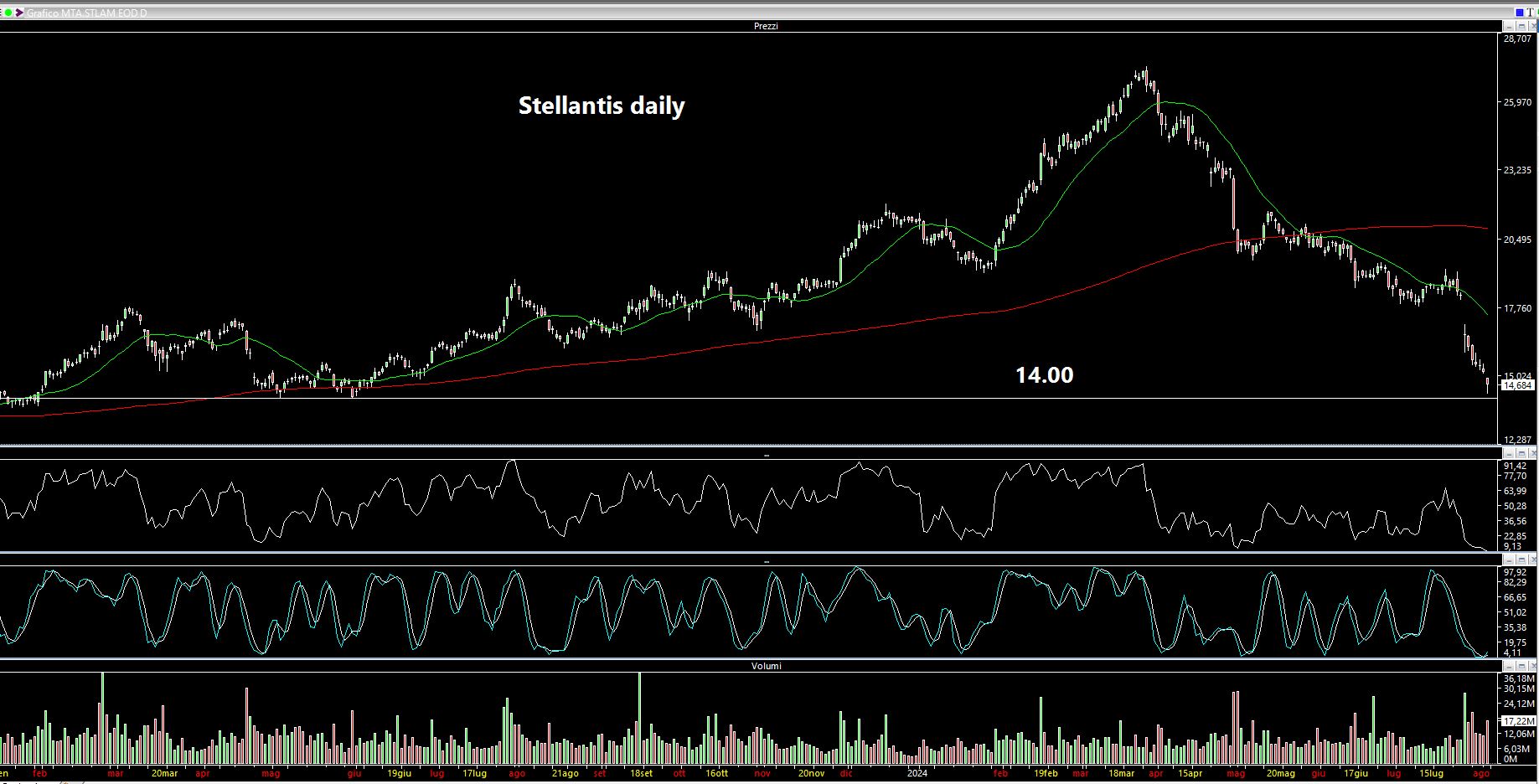The height and width of the screenshot is (784, 1539).
Task: Close the first oscillator panel below prices
Action: click(x=1533, y=454)
